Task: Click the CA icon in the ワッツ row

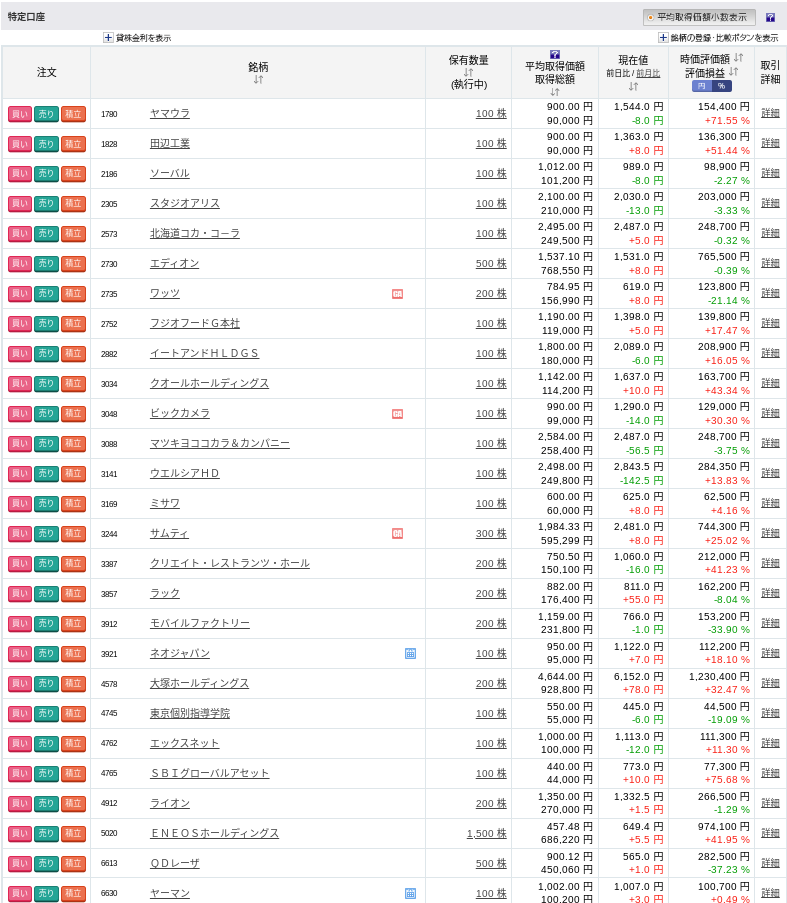Action: tap(397, 294)
